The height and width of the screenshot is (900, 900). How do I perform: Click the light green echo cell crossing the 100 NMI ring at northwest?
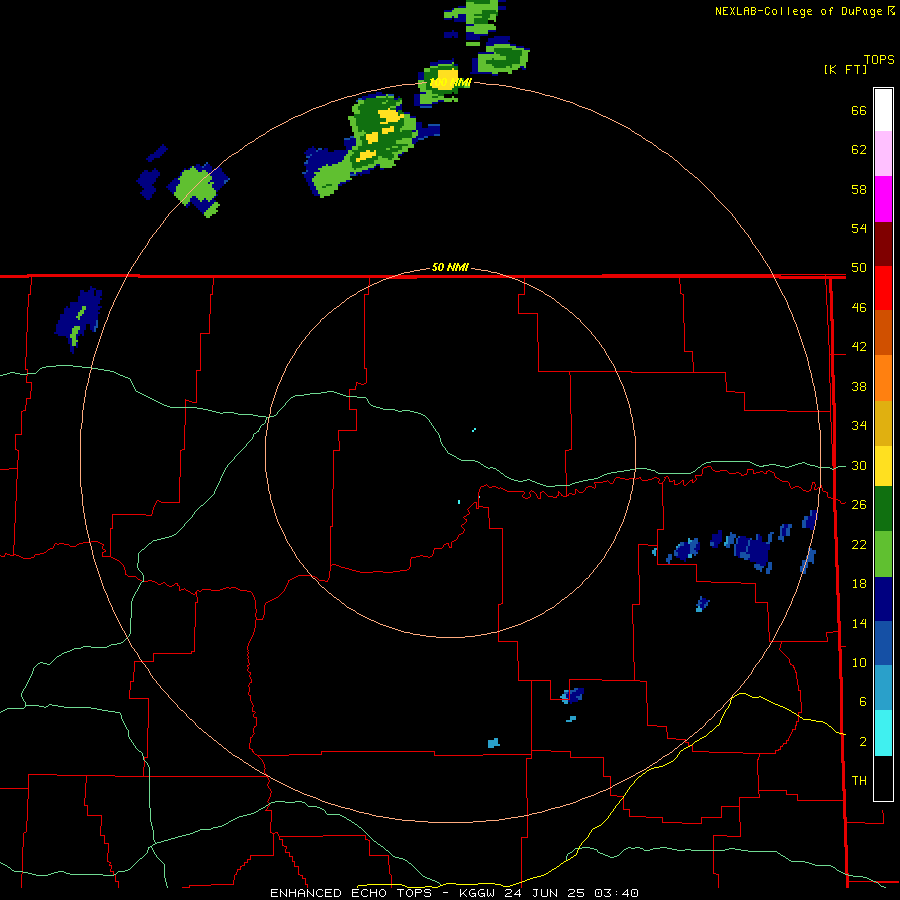coord(198,187)
